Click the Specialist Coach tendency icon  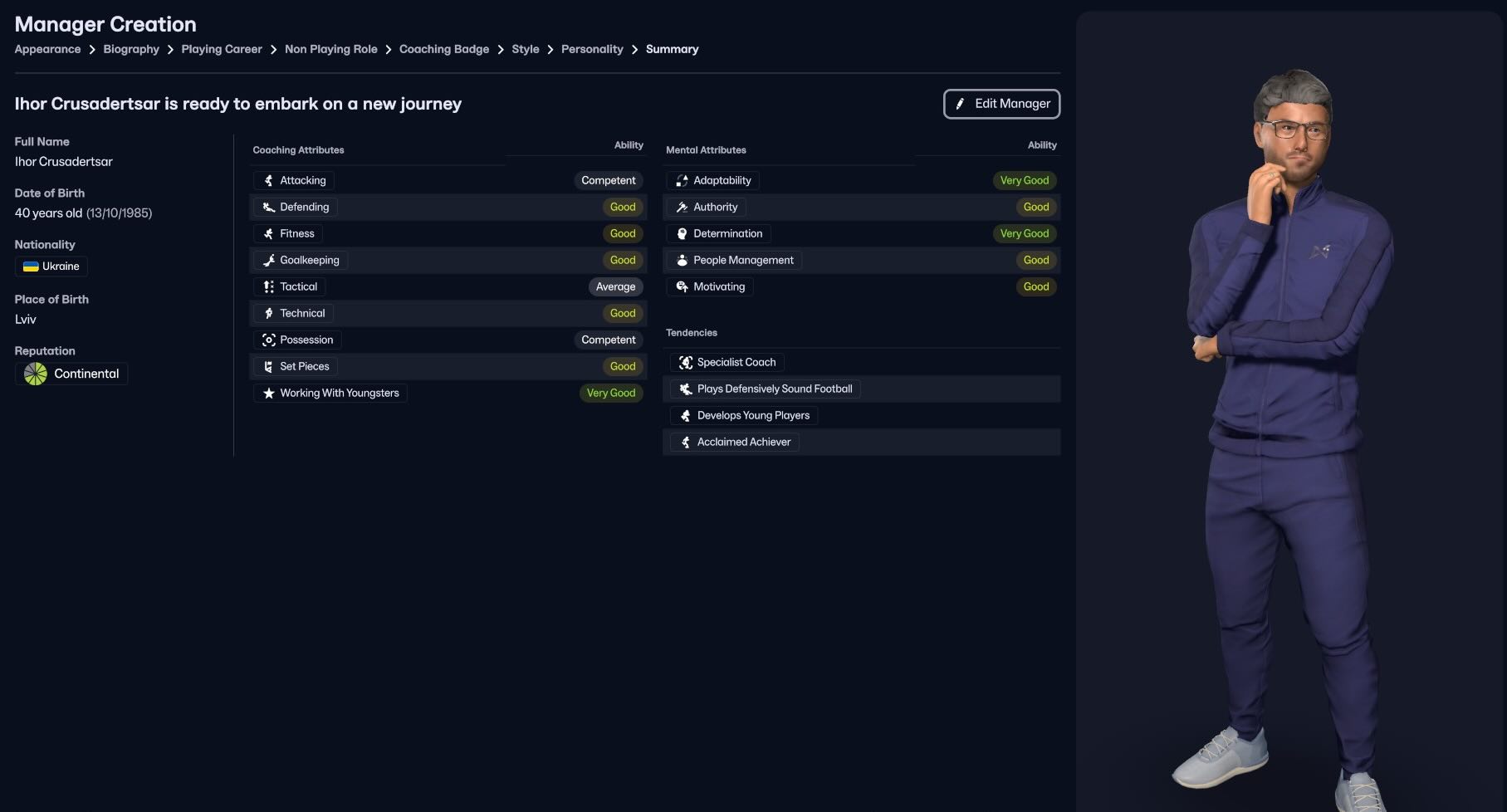click(x=686, y=362)
